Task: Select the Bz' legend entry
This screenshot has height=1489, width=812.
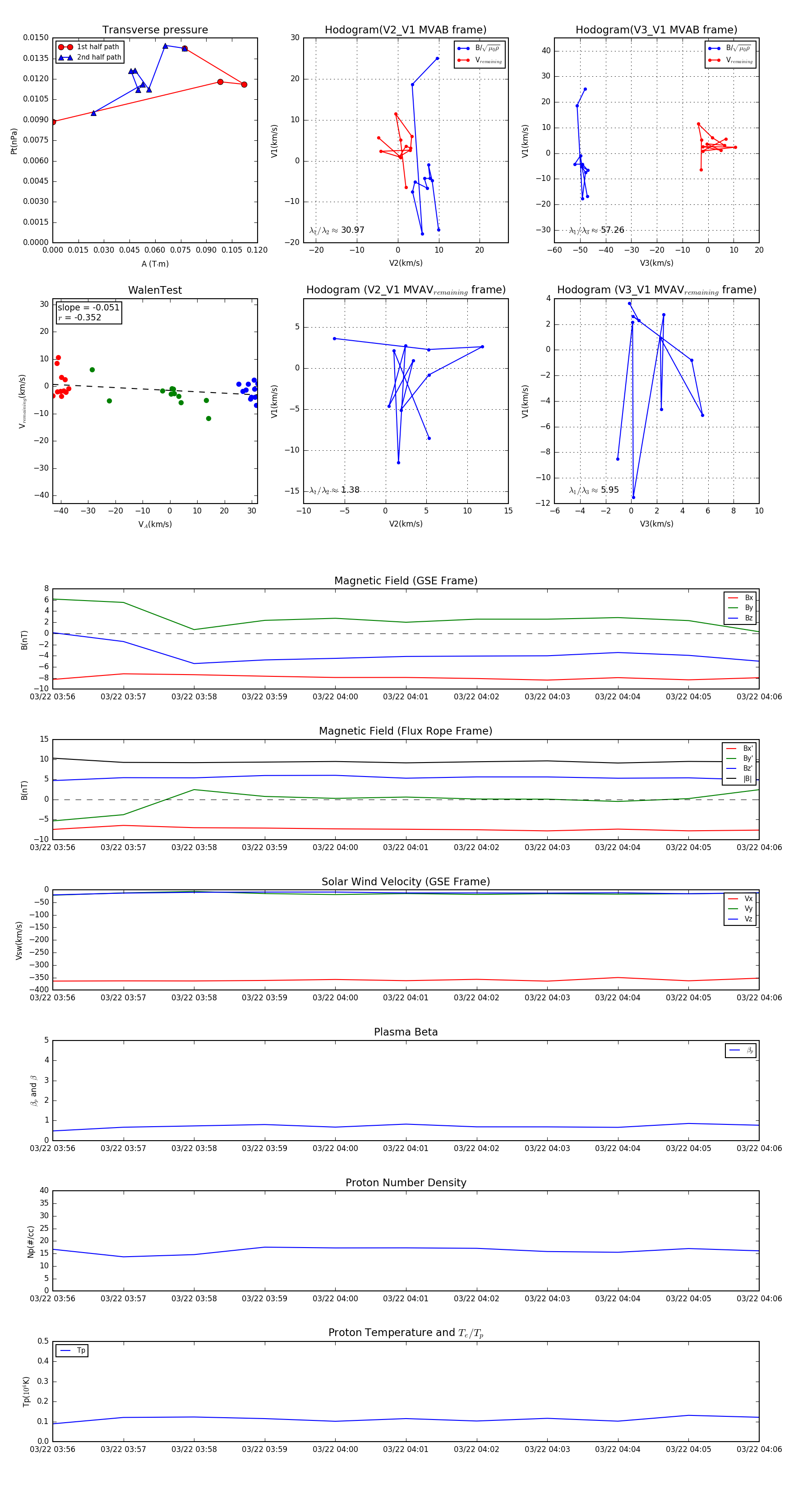Action: tap(739, 769)
